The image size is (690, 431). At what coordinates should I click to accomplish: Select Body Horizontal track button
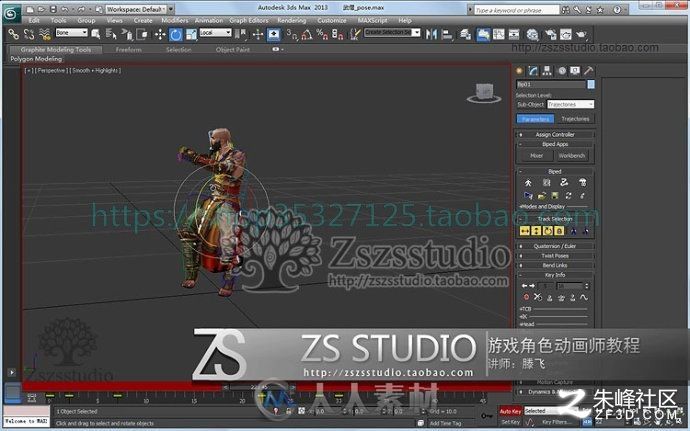(525, 231)
